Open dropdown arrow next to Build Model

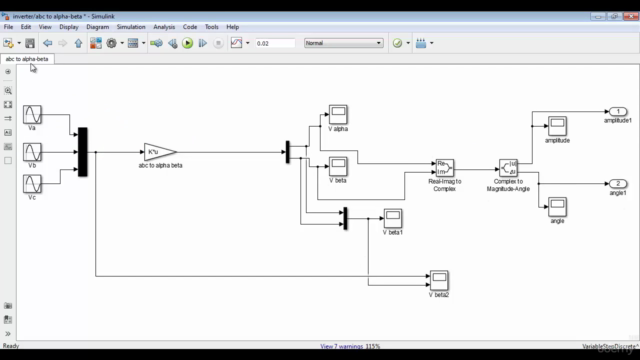tap(431, 43)
